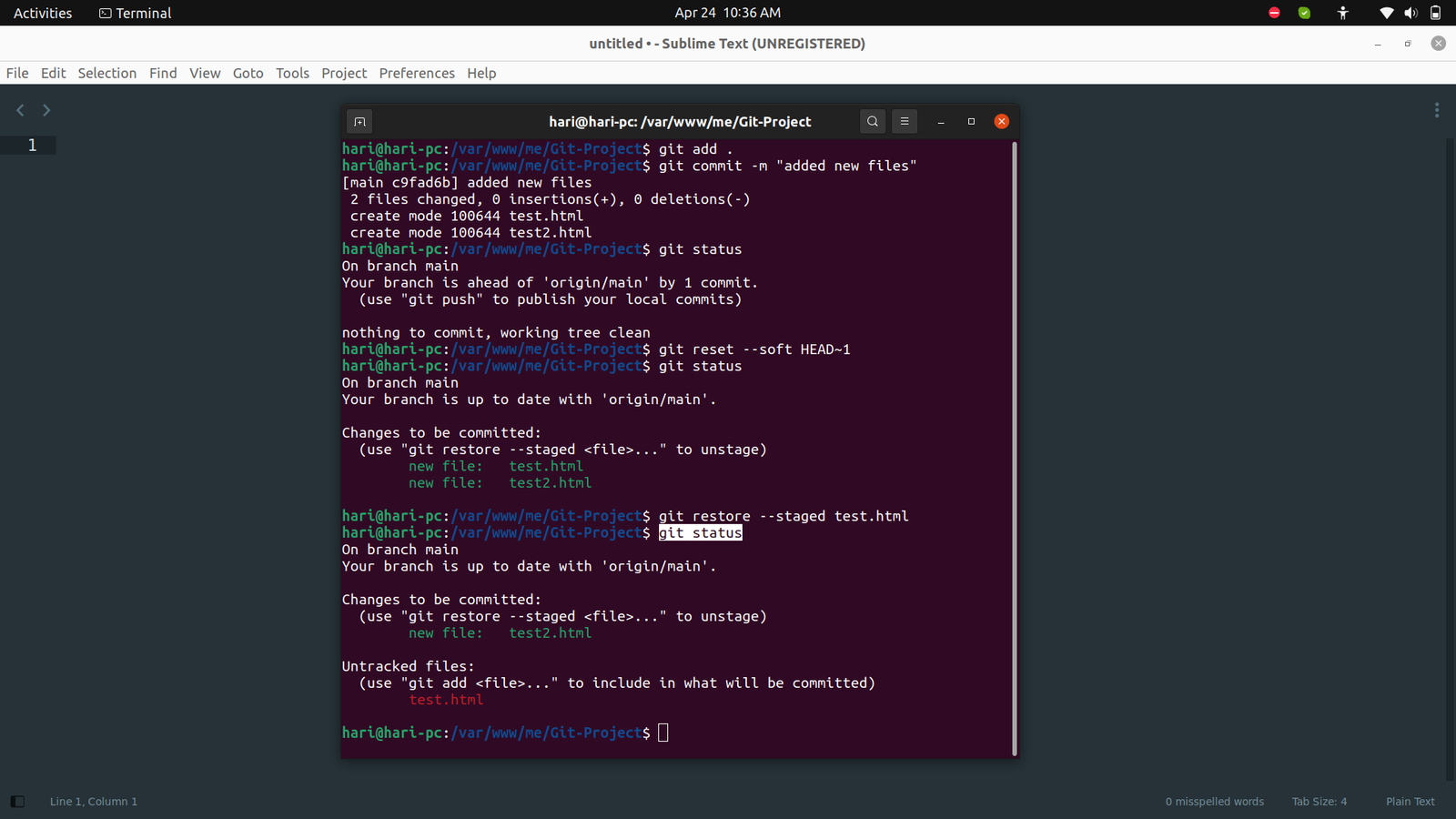Click the 0 misspelled words status

click(1214, 802)
